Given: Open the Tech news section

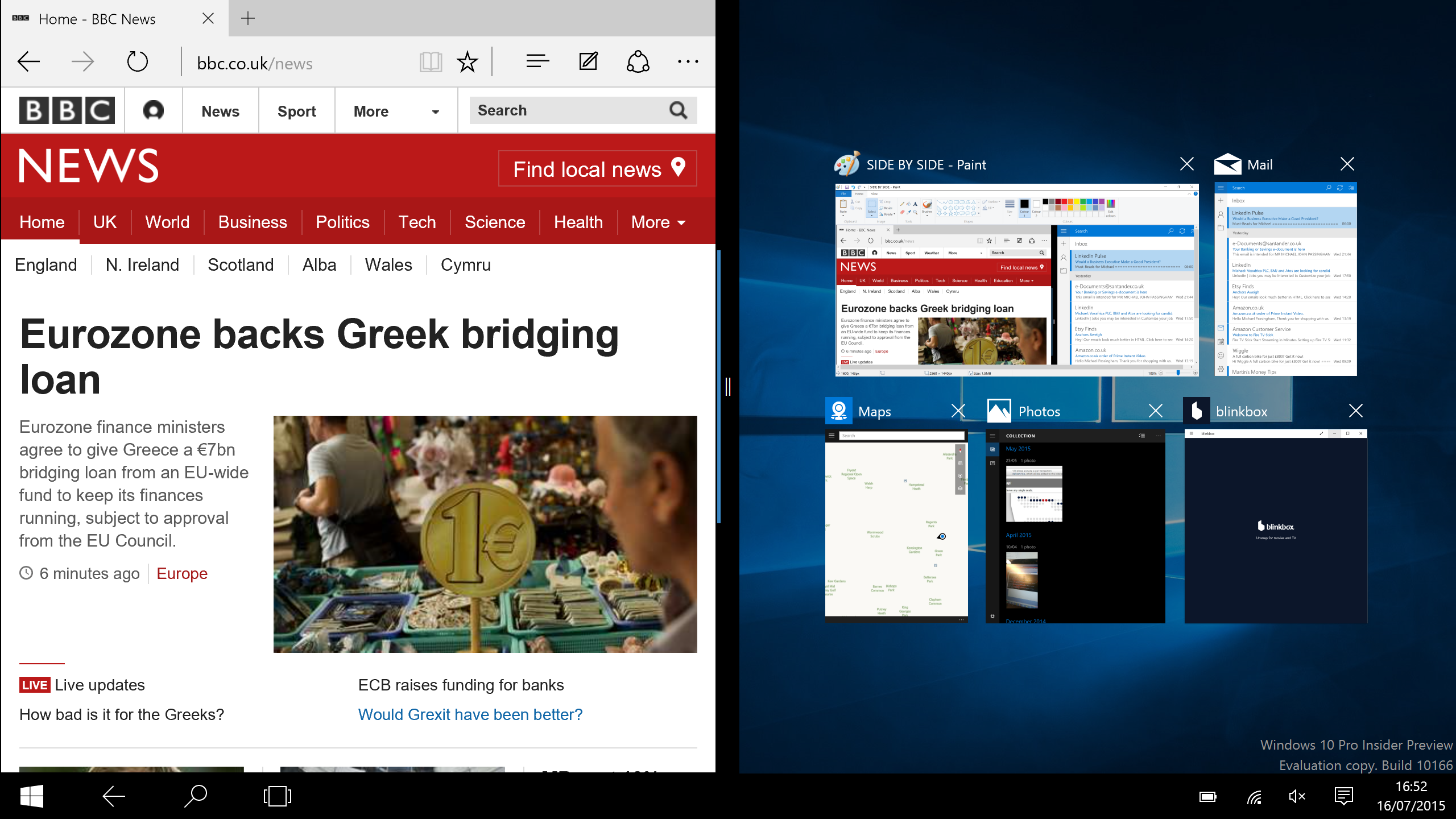Looking at the screenshot, I should point(417,222).
